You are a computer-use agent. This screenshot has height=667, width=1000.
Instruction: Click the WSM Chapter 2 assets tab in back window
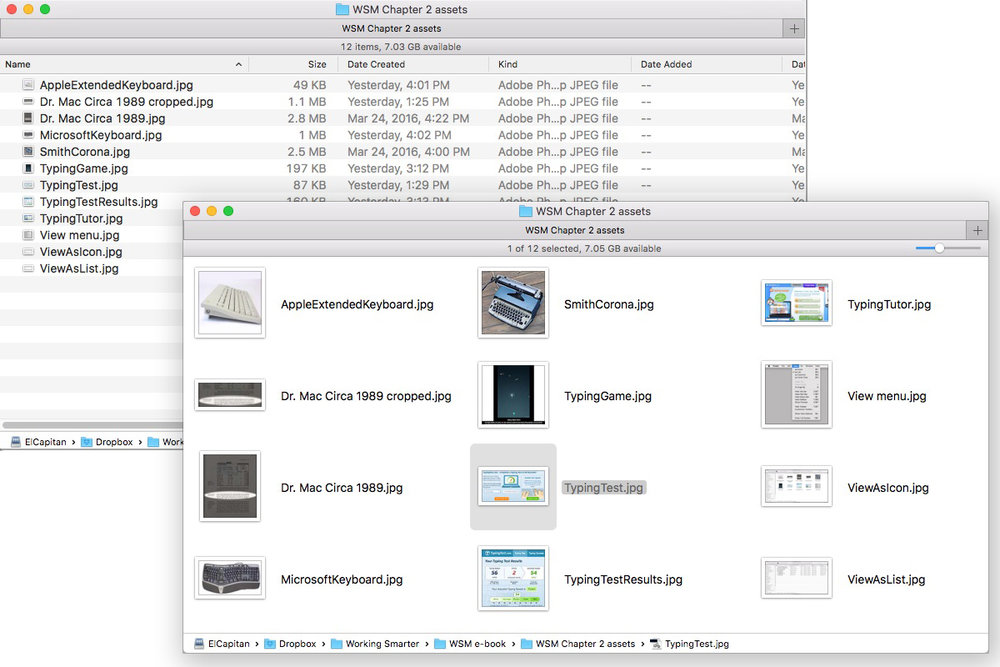pos(391,29)
